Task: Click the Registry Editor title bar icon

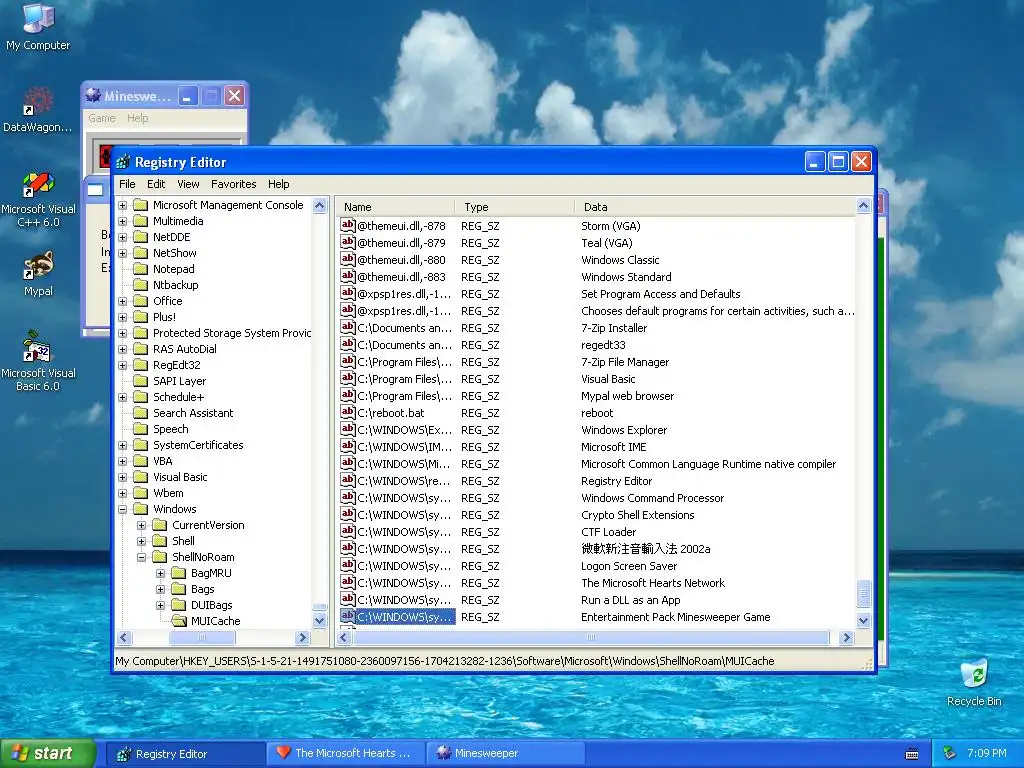Action: pyautogui.click(x=123, y=162)
